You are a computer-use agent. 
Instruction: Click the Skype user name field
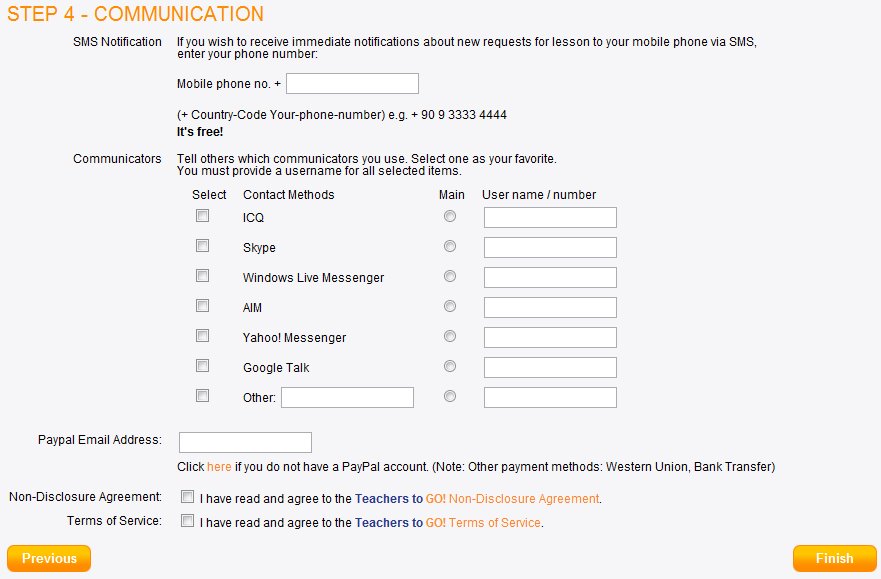[x=550, y=248]
